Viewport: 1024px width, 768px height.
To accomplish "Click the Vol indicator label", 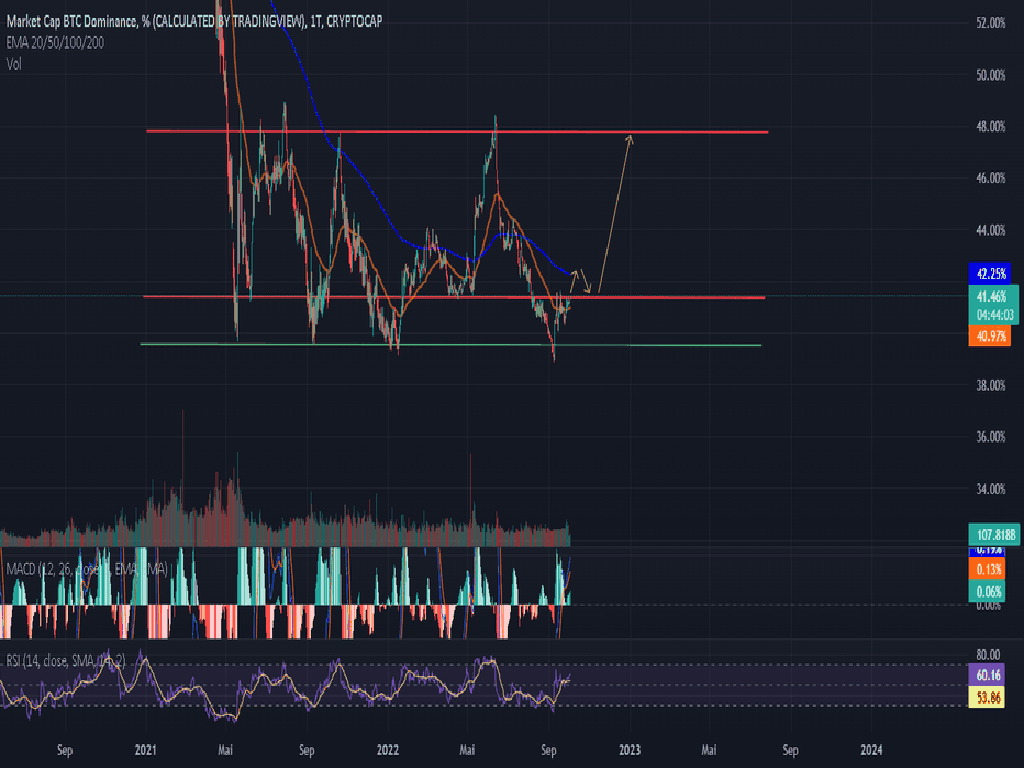I will (x=14, y=63).
